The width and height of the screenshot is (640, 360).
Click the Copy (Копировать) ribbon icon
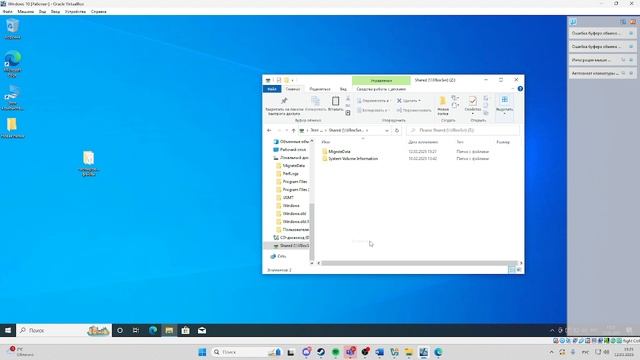pyautogui.click(x=316, y=104)
